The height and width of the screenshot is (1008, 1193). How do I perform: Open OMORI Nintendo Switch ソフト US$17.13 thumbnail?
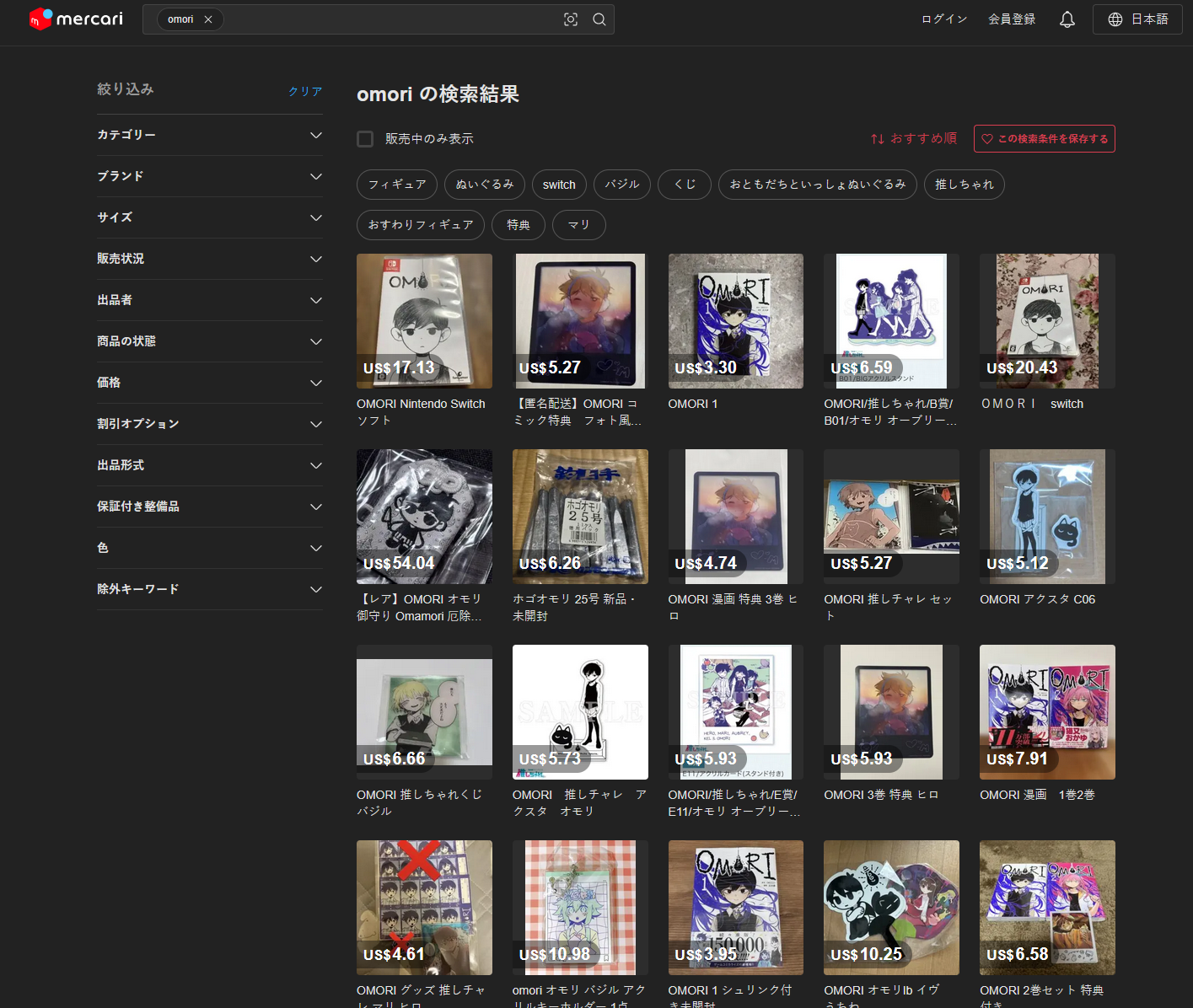click(x=424, y=321)
